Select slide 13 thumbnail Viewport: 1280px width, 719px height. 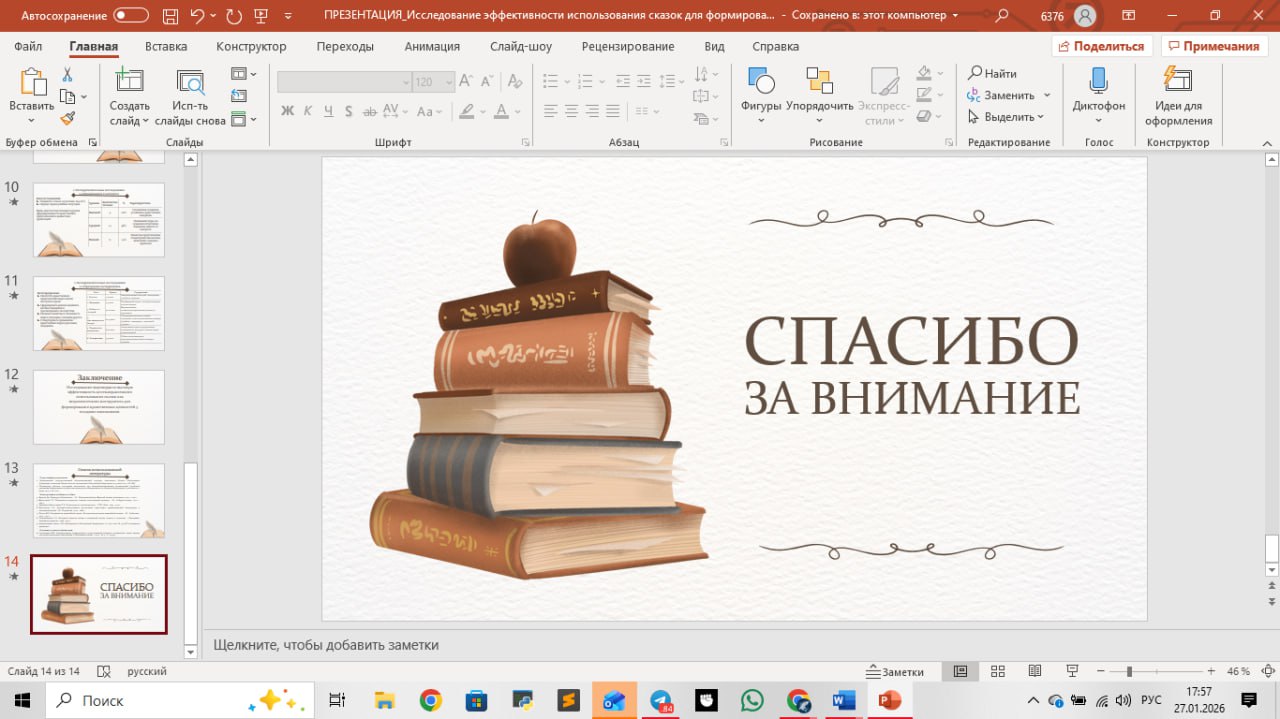[99, 501]
